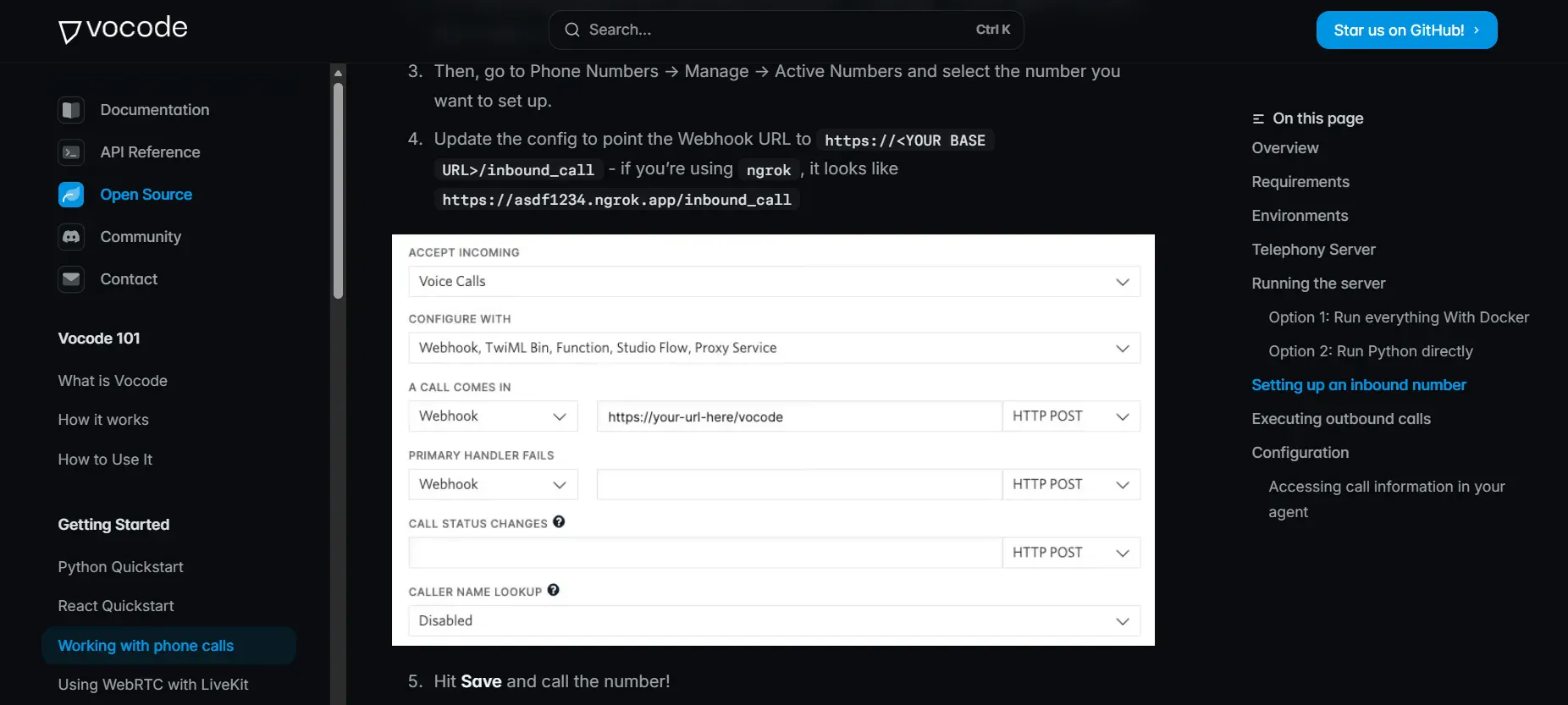Click the your-url-here/vocode webhook URL field
Viewport: 1568px width, 705px height.
(799, 416)
